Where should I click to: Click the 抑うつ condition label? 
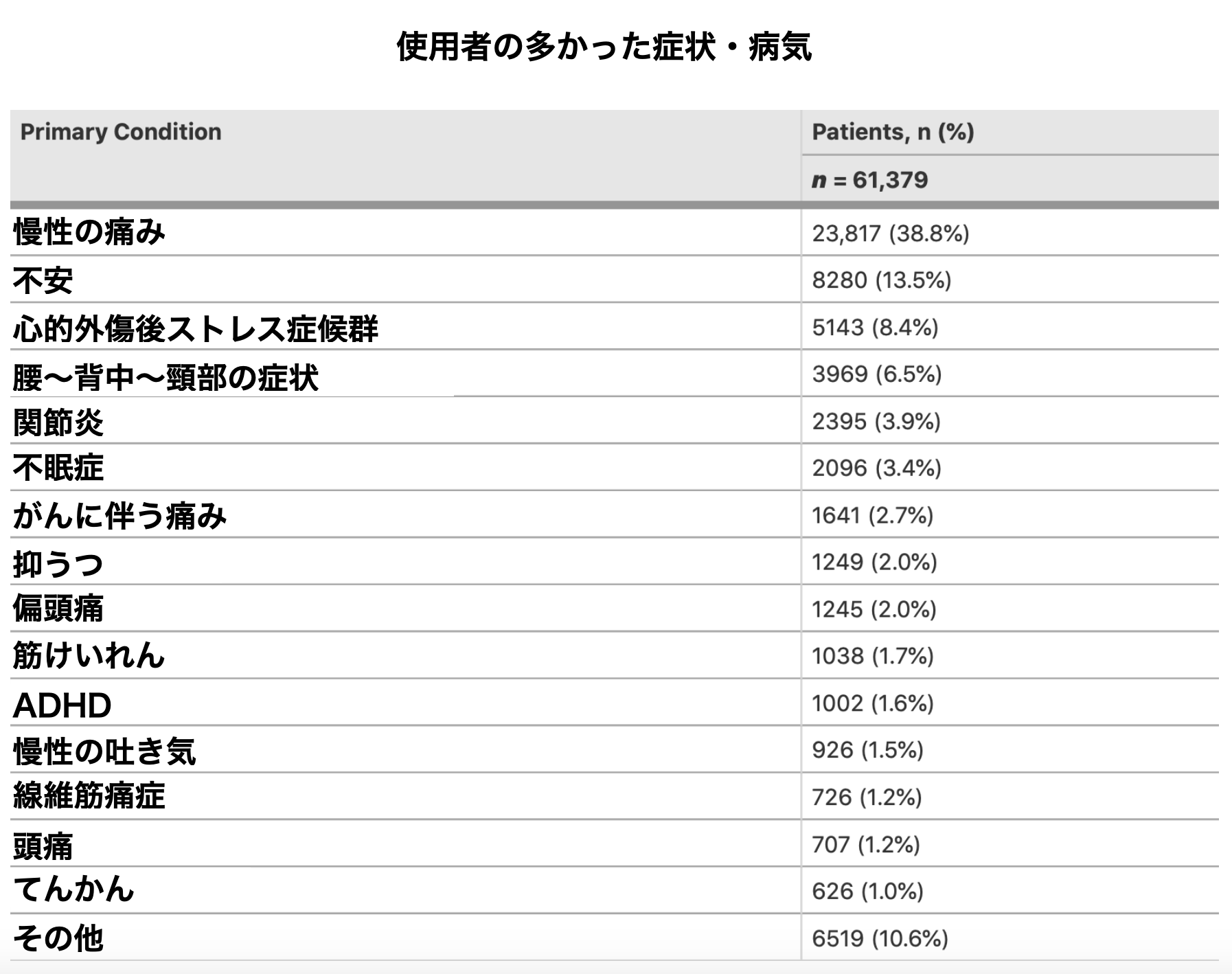point(58,564)
